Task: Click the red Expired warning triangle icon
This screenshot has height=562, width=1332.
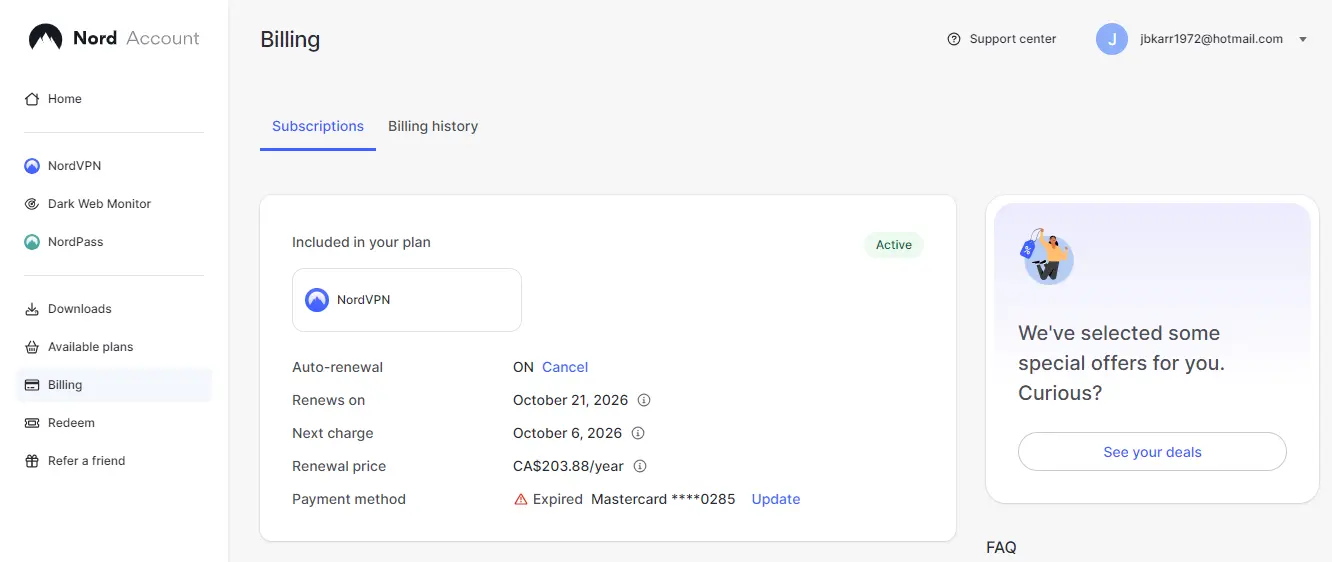Action: [x=520, y=499]
